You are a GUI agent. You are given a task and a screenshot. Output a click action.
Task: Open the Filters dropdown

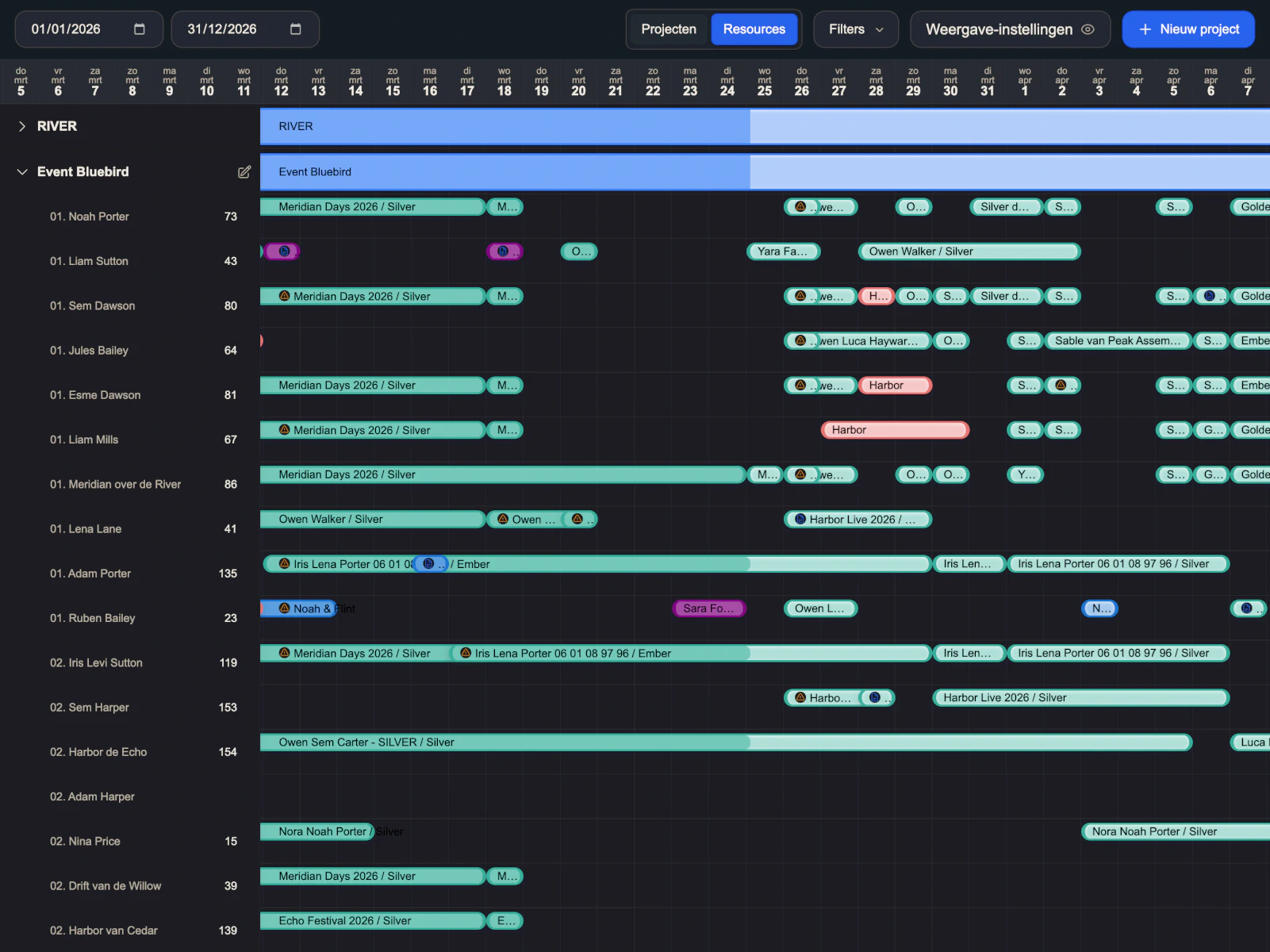click(855, 29)
